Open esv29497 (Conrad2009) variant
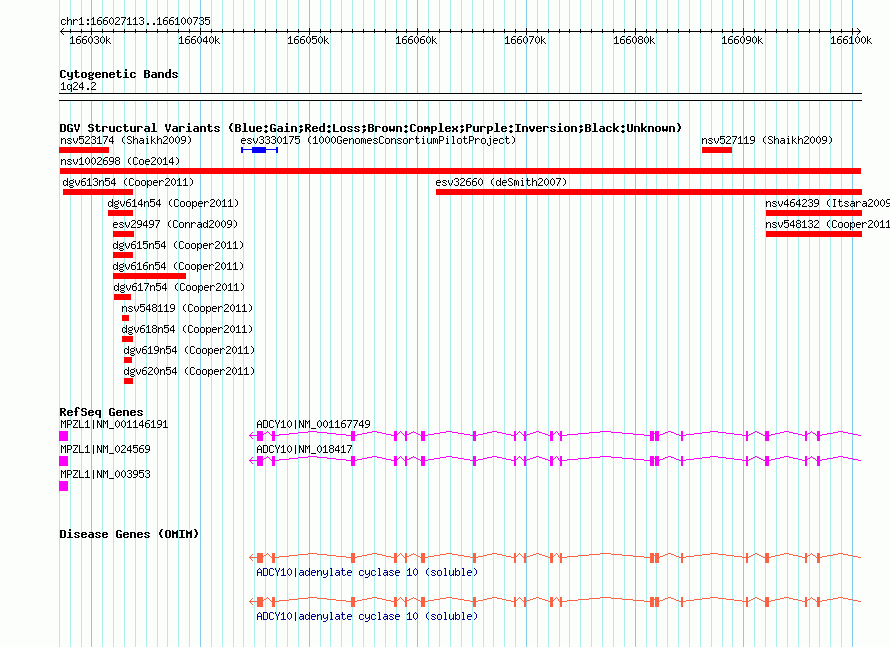 coord(175,224)
